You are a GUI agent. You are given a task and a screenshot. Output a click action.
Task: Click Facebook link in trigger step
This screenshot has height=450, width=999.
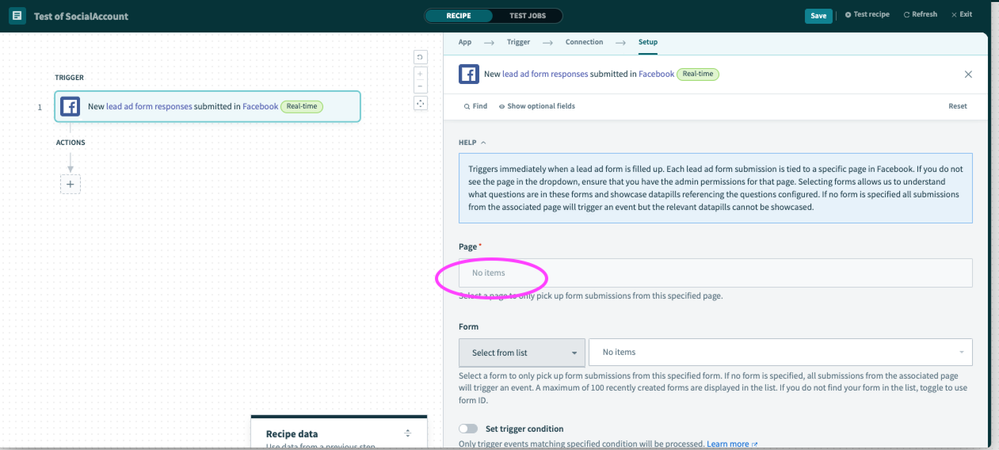[x=261, y=106]
